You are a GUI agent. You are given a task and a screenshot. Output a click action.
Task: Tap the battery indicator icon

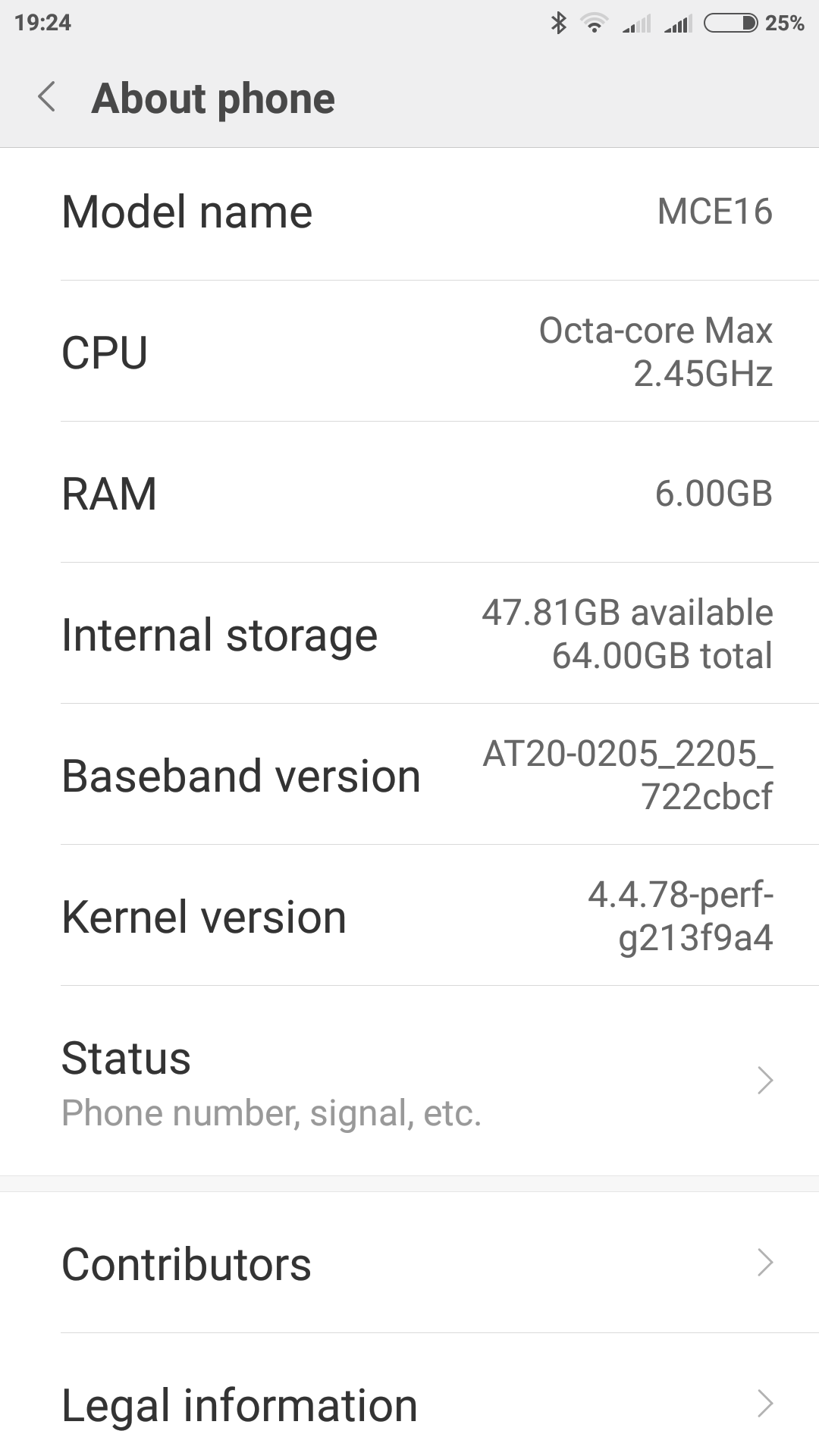coord(730,23)
